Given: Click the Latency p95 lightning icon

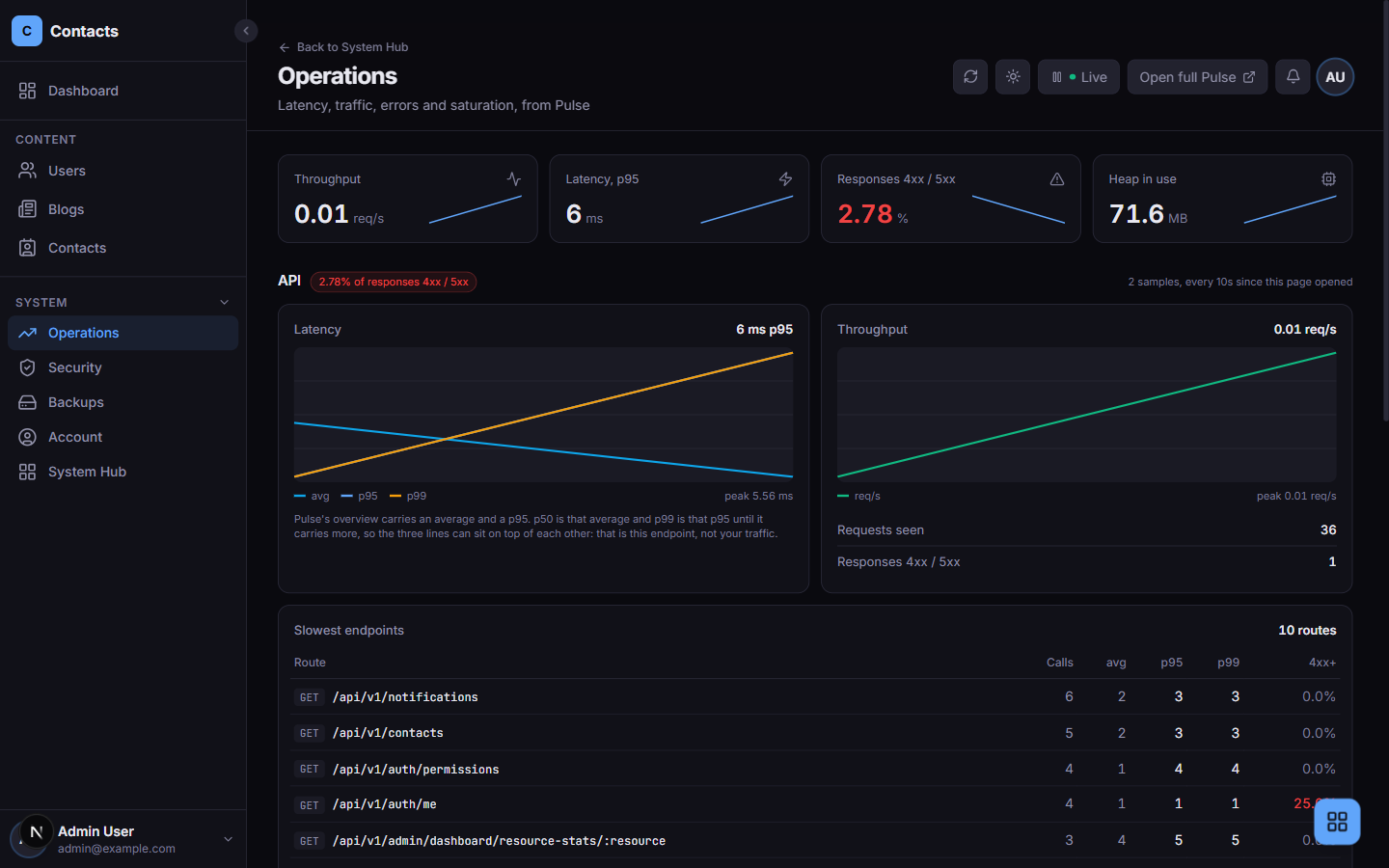Looking at the screenshot, I should click(x=785, y=179).
